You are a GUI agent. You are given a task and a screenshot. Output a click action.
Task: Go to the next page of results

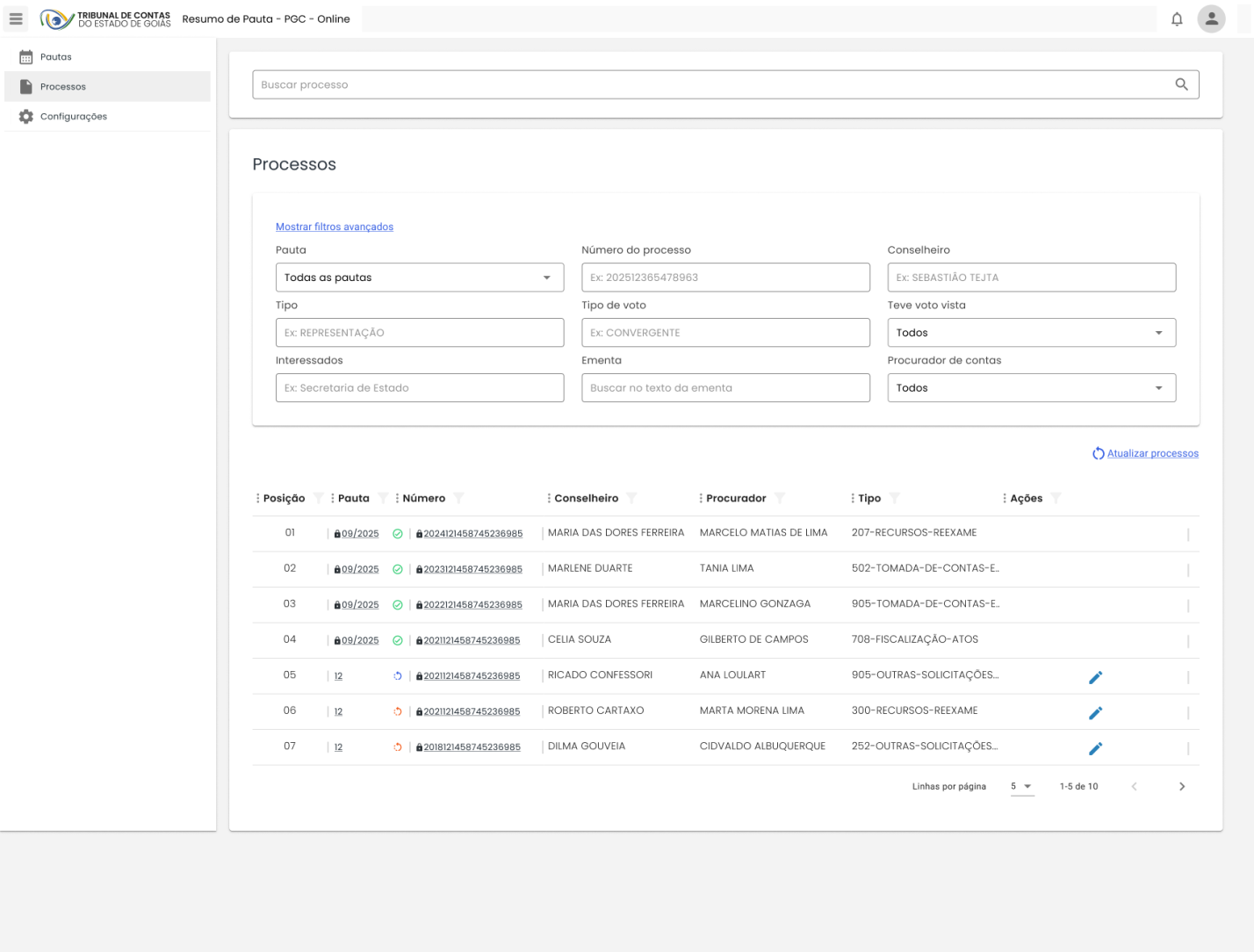coord(1181,786)
